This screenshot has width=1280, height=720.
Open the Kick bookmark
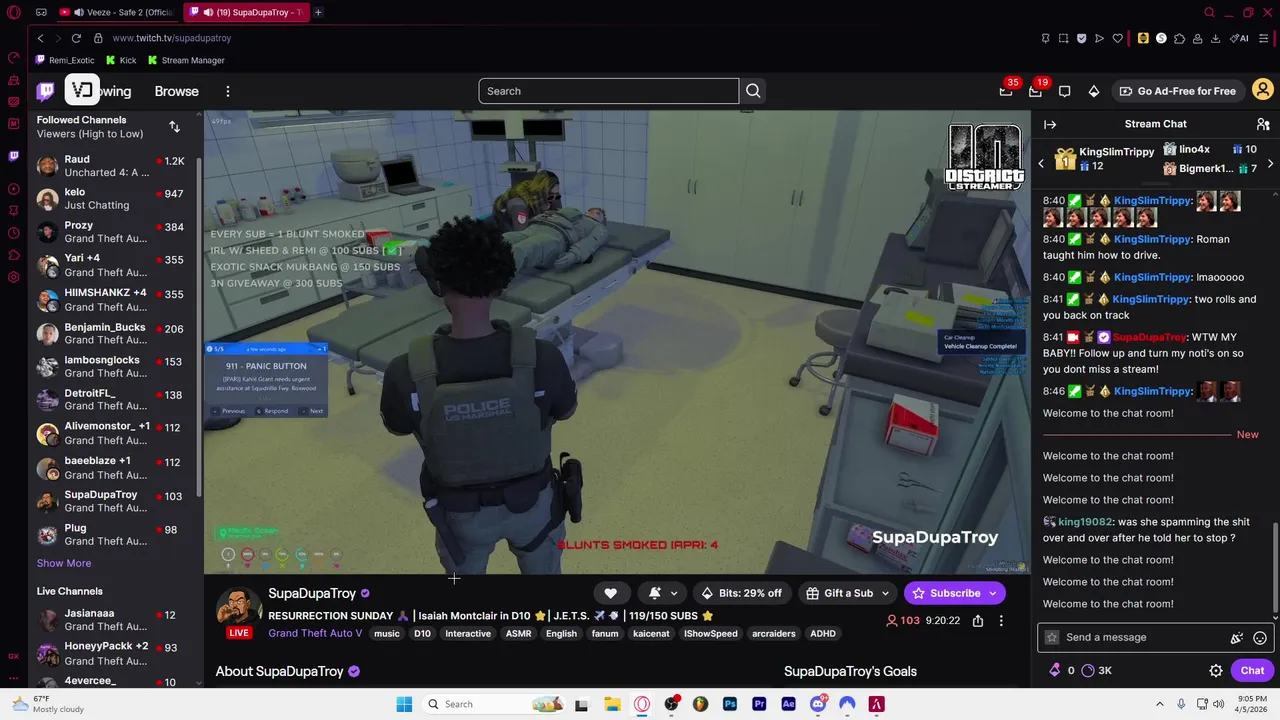[120, 60]
